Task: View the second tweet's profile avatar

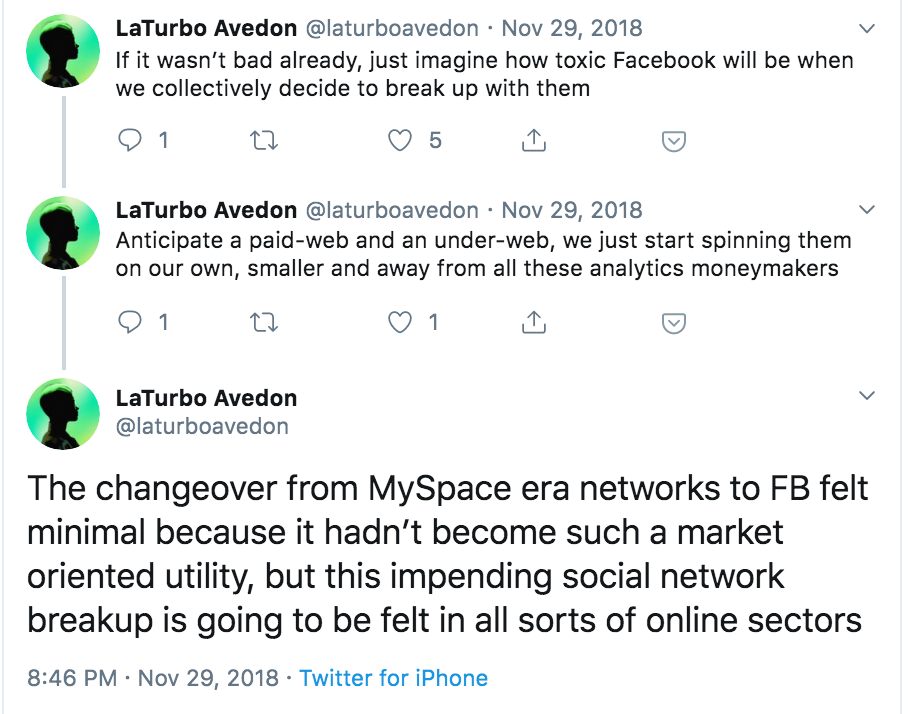Action: 63,233
